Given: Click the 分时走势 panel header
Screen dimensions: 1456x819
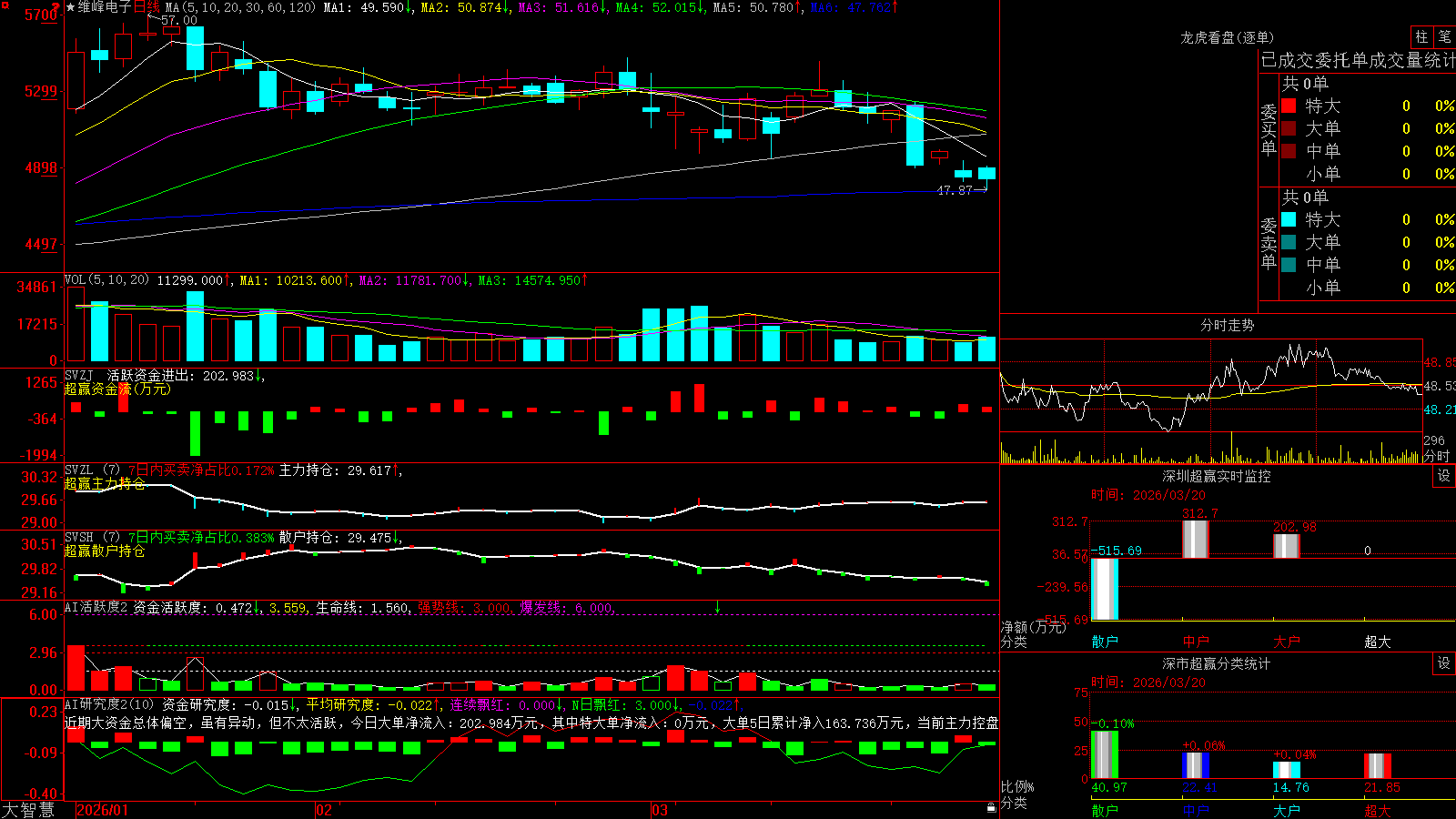Looking at the screenshot, I should (x=1227, y=325).
